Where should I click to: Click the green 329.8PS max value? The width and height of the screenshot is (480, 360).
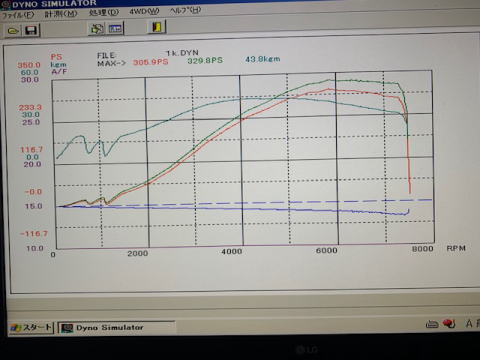coord(205,61)
